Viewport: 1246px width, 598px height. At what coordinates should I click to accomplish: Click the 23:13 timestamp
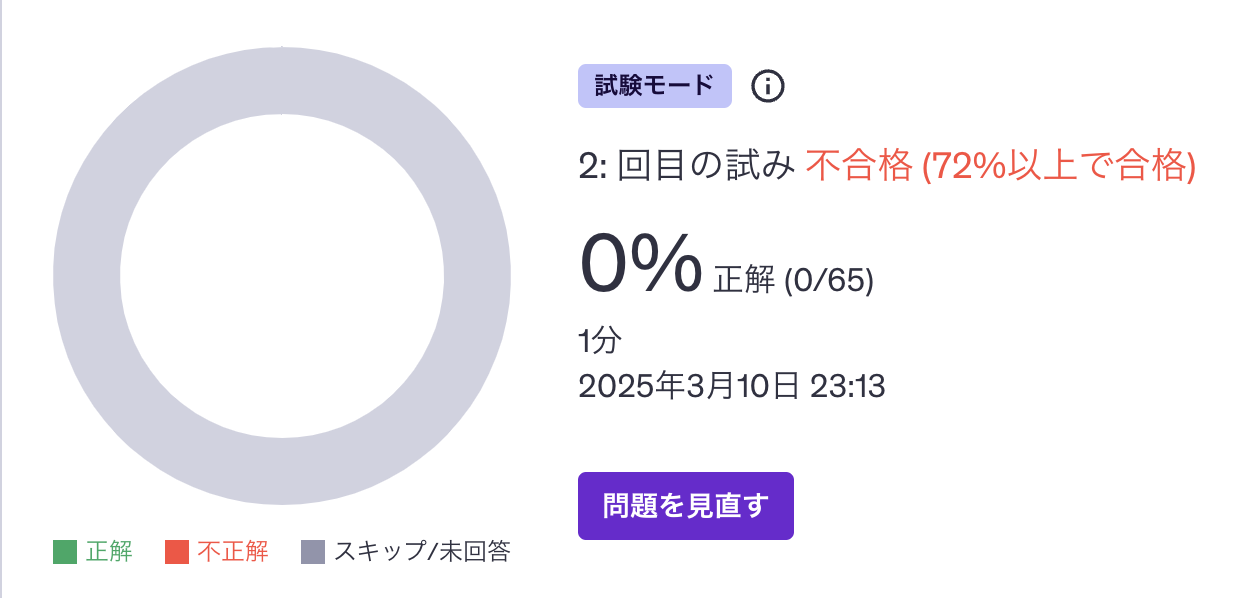[x=846, y=386]
